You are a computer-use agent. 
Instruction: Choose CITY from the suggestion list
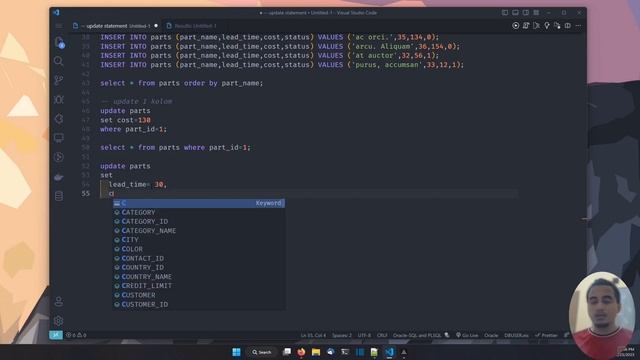199,240
